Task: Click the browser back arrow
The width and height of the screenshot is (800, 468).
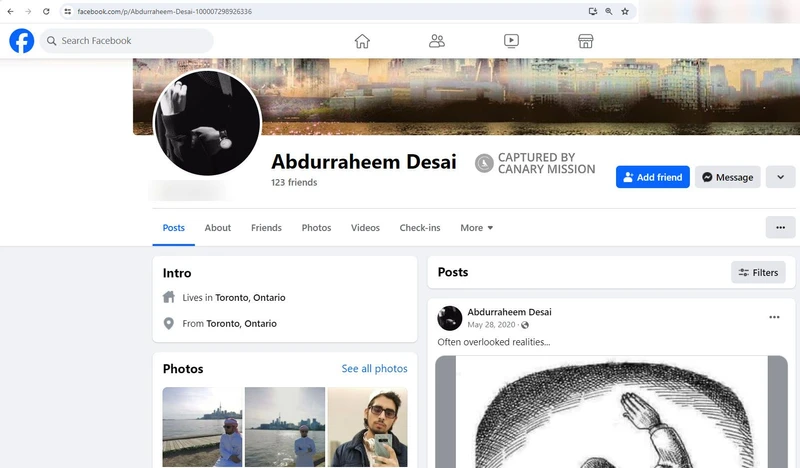Action: (x=10, y=11)
